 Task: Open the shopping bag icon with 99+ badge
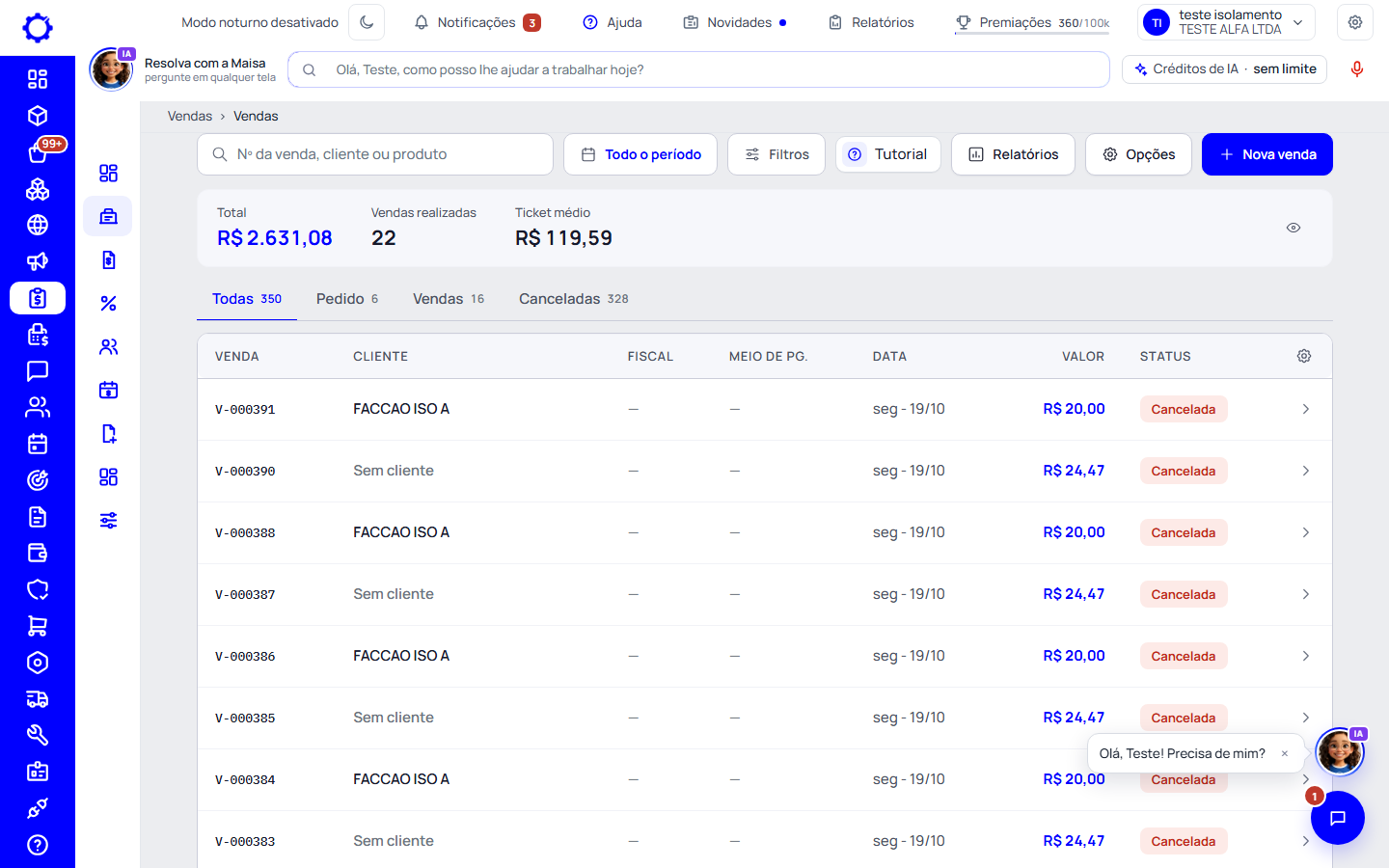(x=40, y=151)
